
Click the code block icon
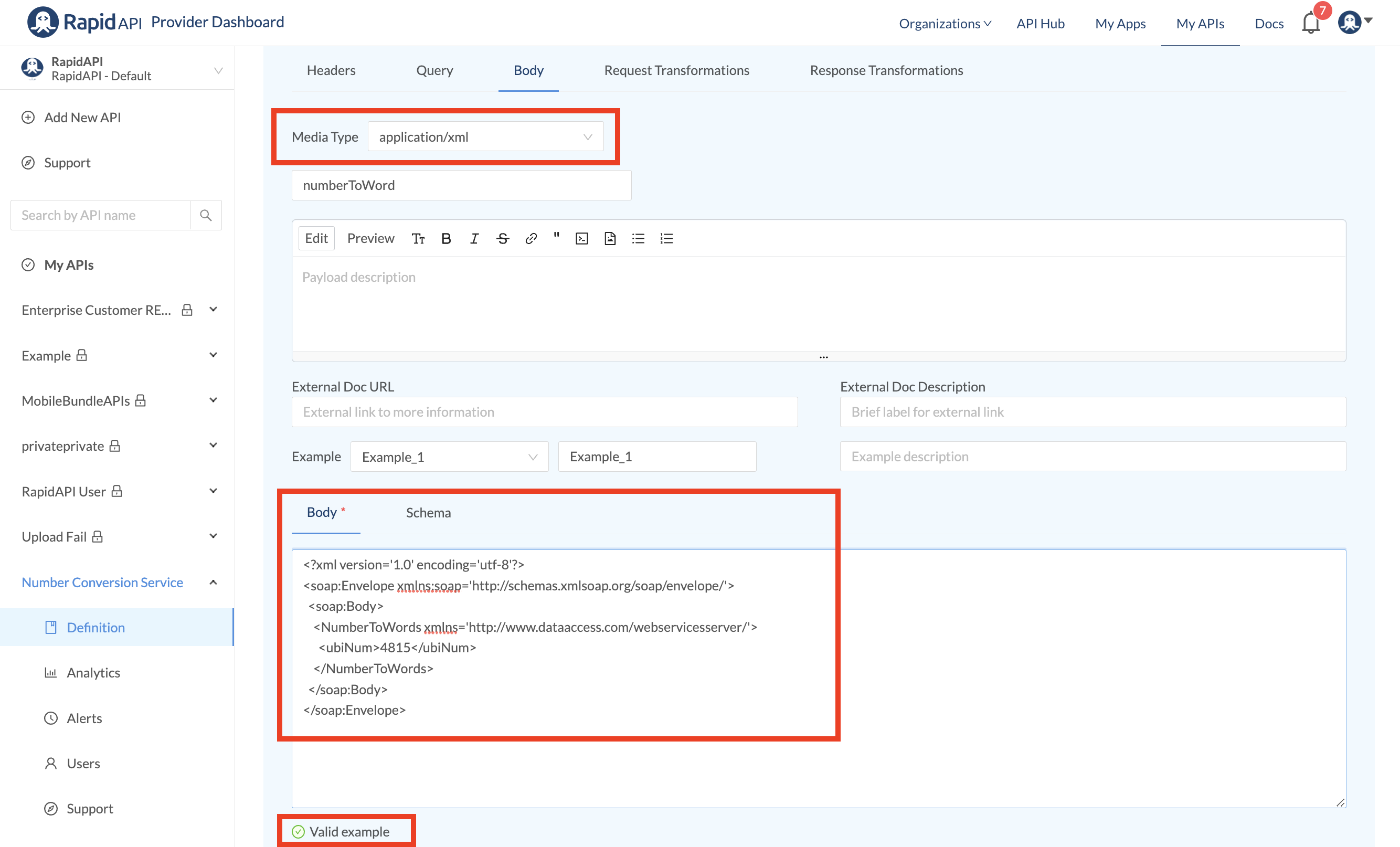pyautogui.click(x=581, y=239)
